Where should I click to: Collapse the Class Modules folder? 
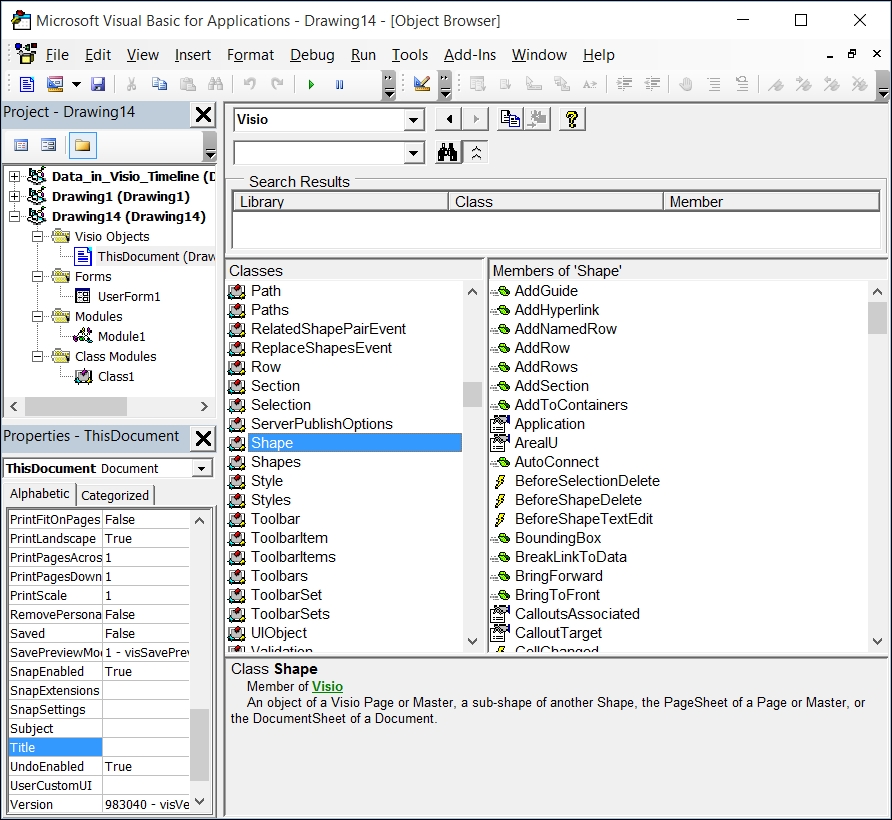click(37, 357)
